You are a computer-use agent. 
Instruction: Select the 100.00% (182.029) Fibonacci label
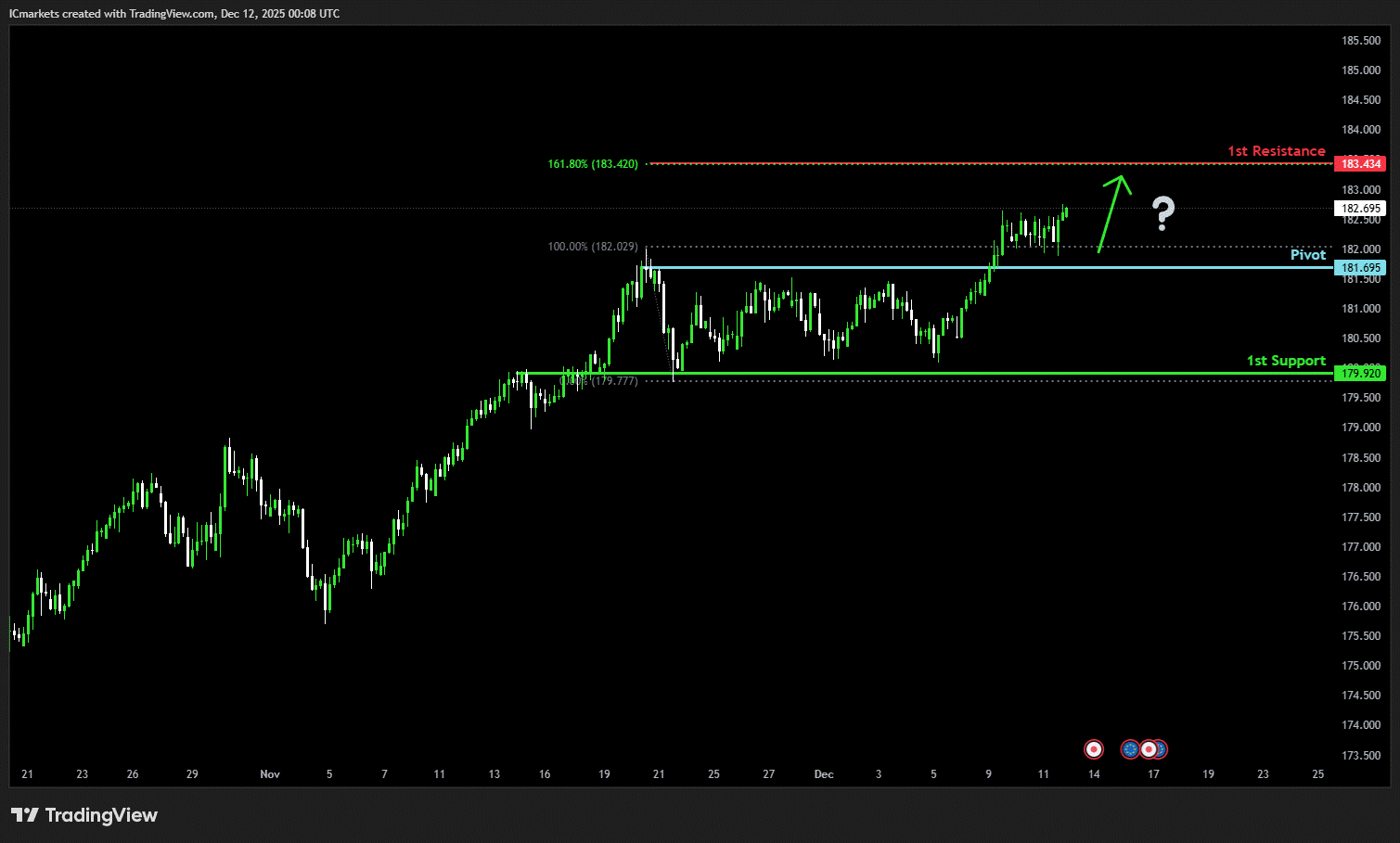point(593,247)
